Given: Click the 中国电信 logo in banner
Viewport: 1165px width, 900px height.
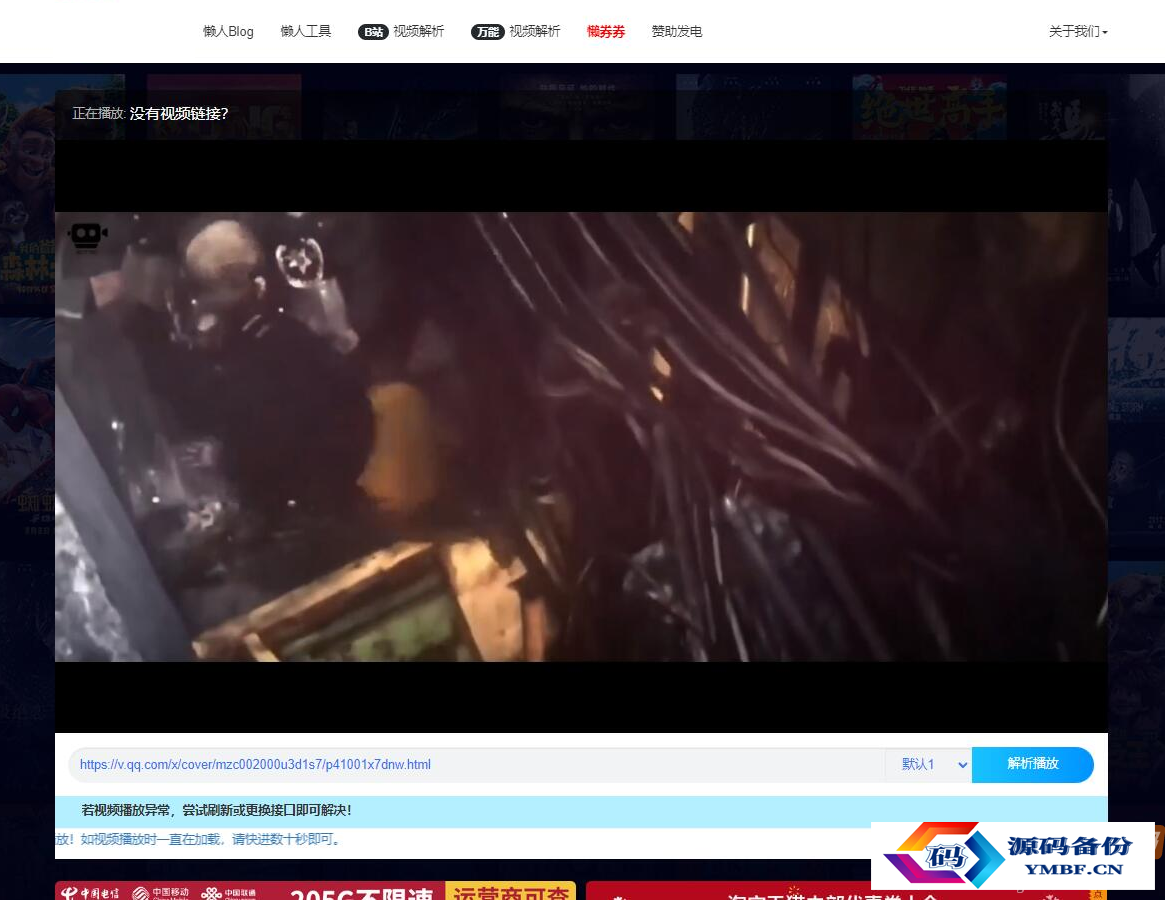Looking at the screenshot, I should click(x=90, y=893).
